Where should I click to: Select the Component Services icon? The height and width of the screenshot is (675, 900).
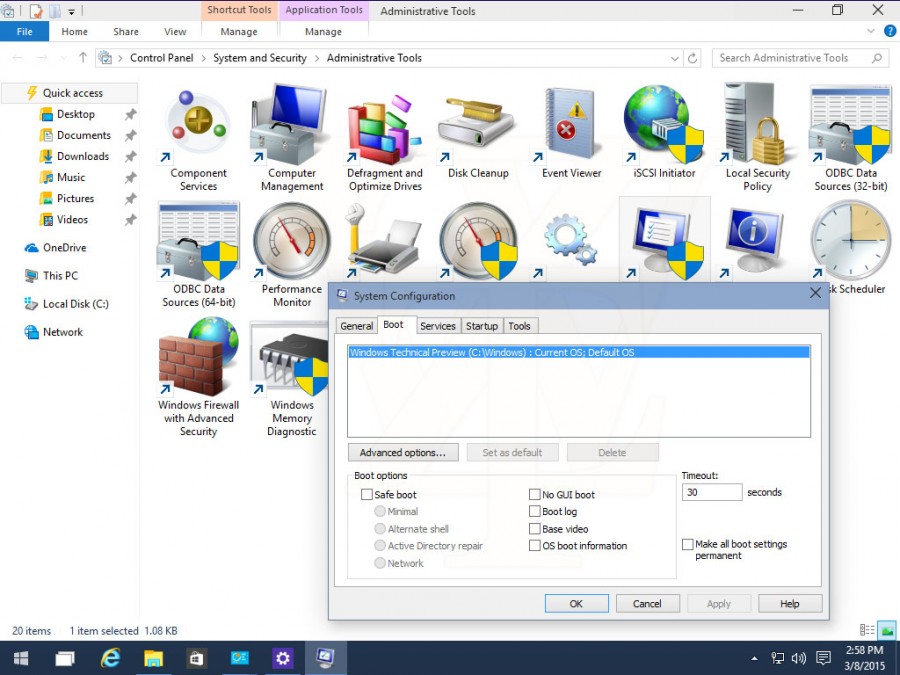(x=197, y=123)
